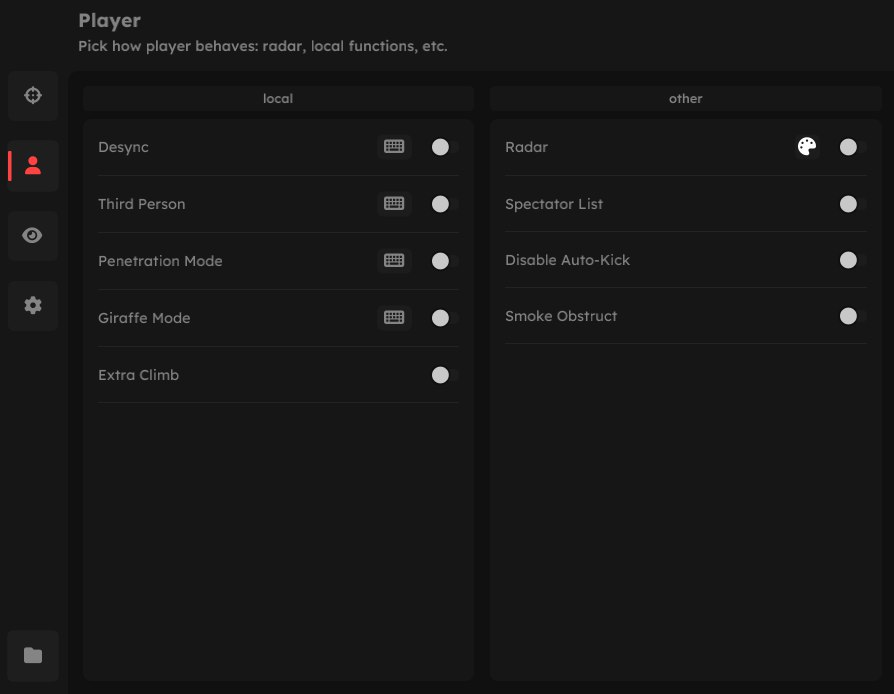
Task: Open the Radar color palette picker
Action: (807, 147)
